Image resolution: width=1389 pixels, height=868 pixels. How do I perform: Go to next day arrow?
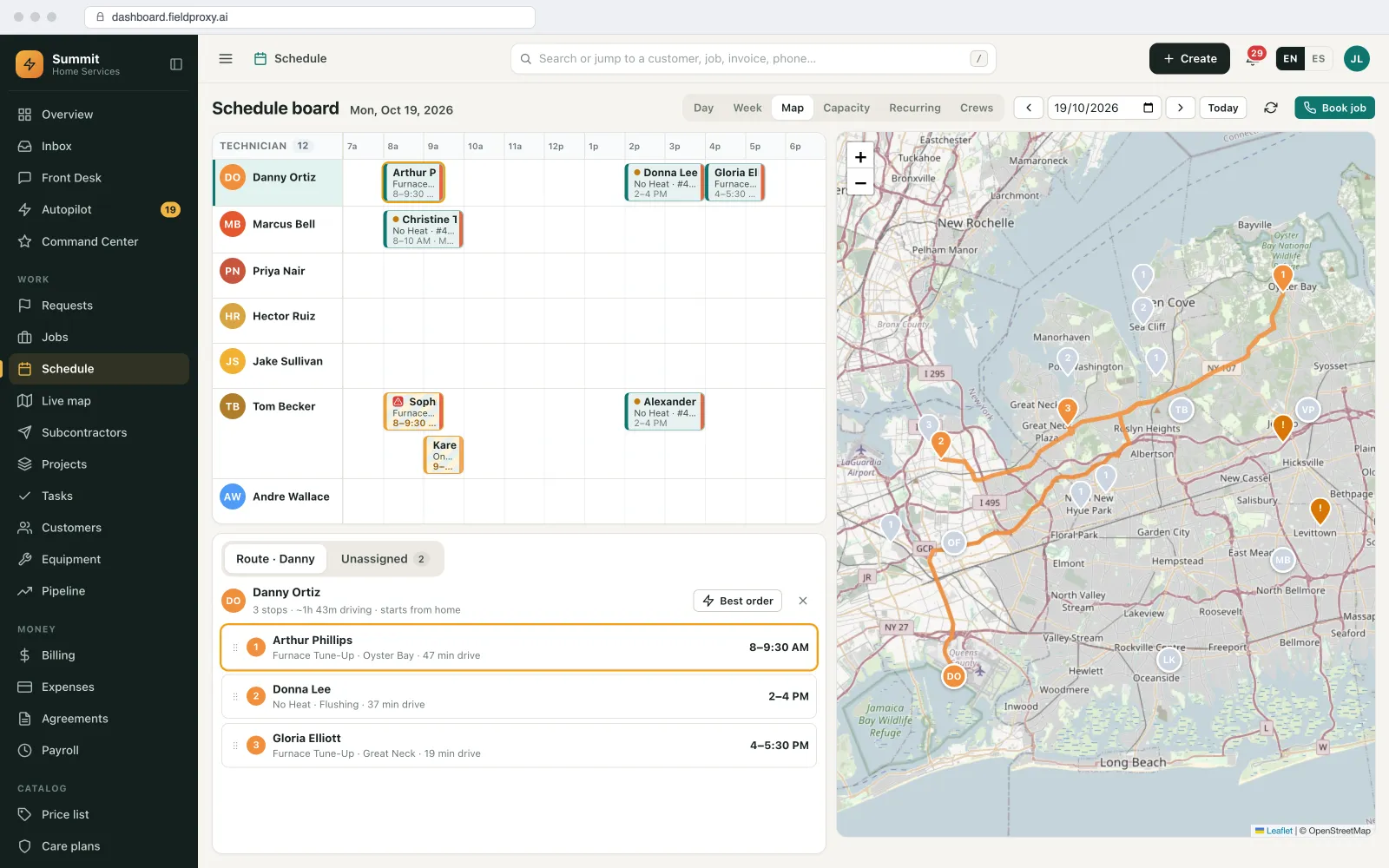[1181, 108]
